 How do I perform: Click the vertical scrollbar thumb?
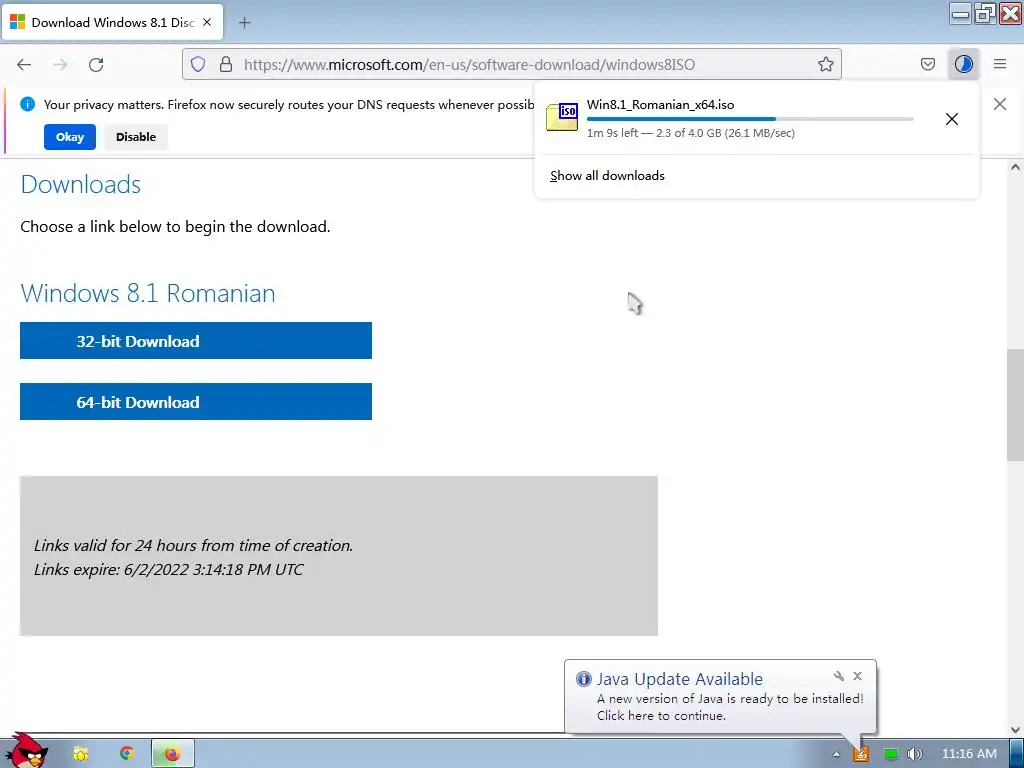click(1015, 405)
